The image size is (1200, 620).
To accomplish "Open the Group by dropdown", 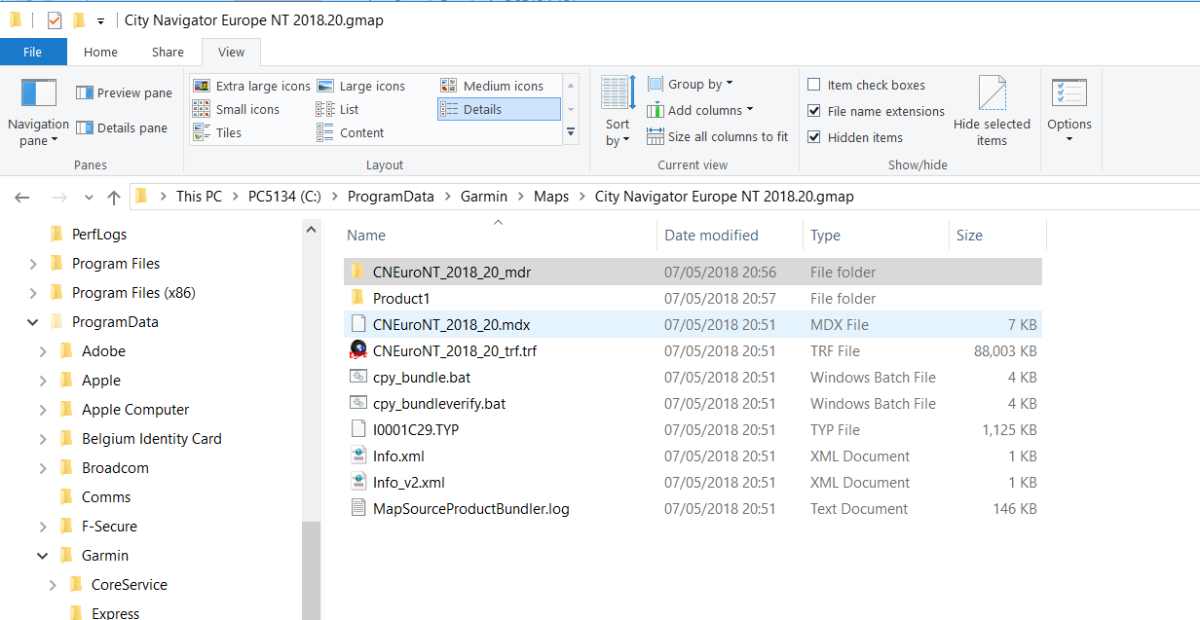I will pos(690,84).
